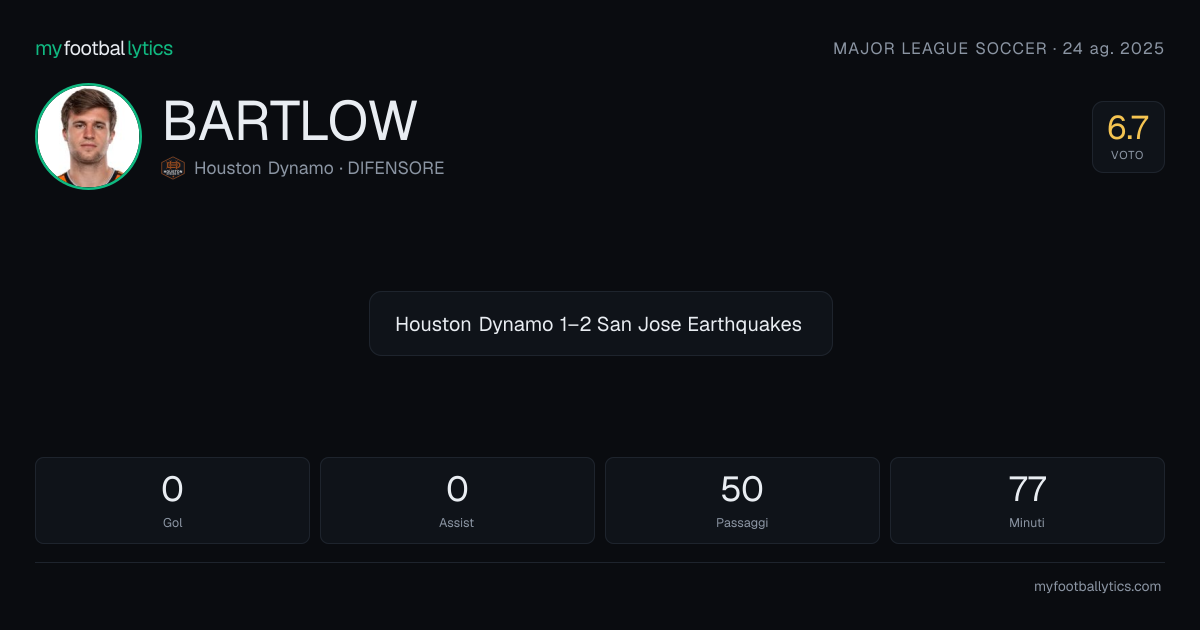The width and height of the screenshot is (1200, 630).
Task: Open Bartlow's player portrait photo
Action: [x=88, y=137]
